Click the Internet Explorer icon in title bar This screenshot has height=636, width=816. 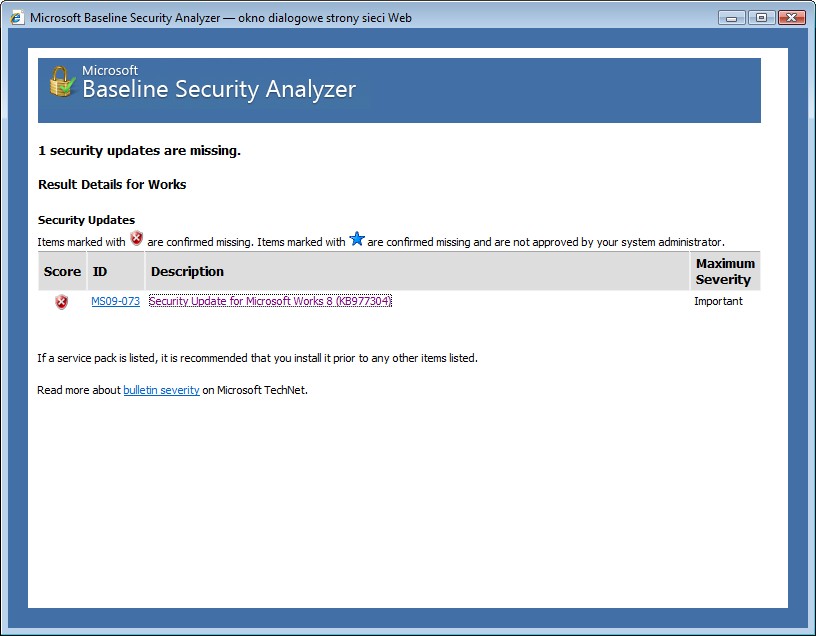click(x=17, y=17)
